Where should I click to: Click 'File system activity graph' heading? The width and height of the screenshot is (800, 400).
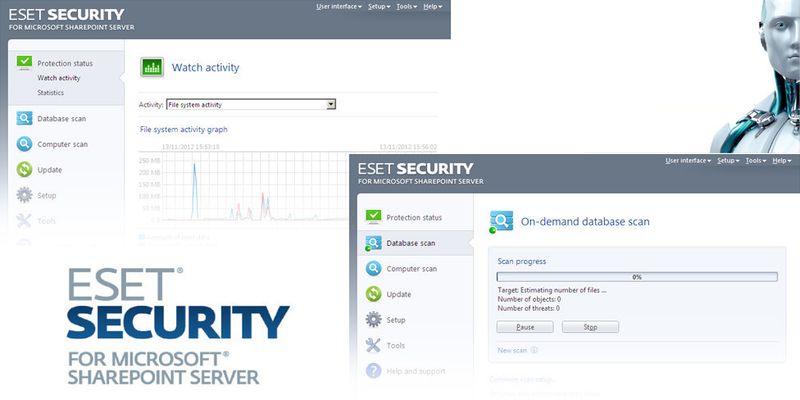point(184,130)
